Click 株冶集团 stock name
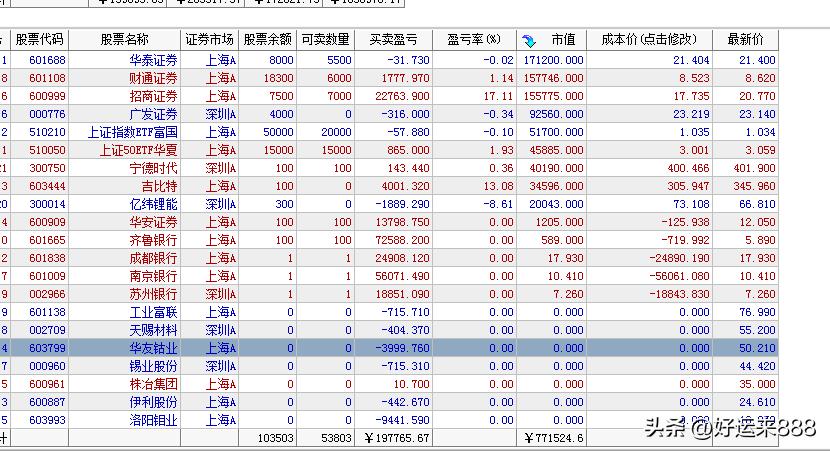 click(154, 384)
